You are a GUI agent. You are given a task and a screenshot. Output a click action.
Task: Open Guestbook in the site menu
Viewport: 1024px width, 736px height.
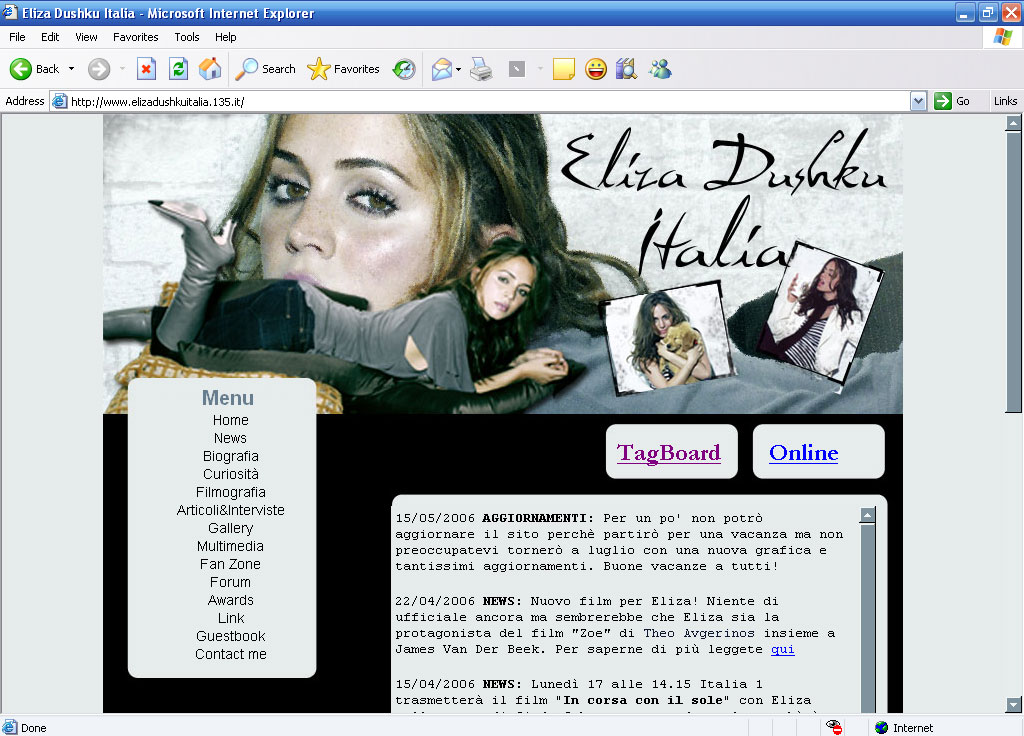(x=231, y=636)
